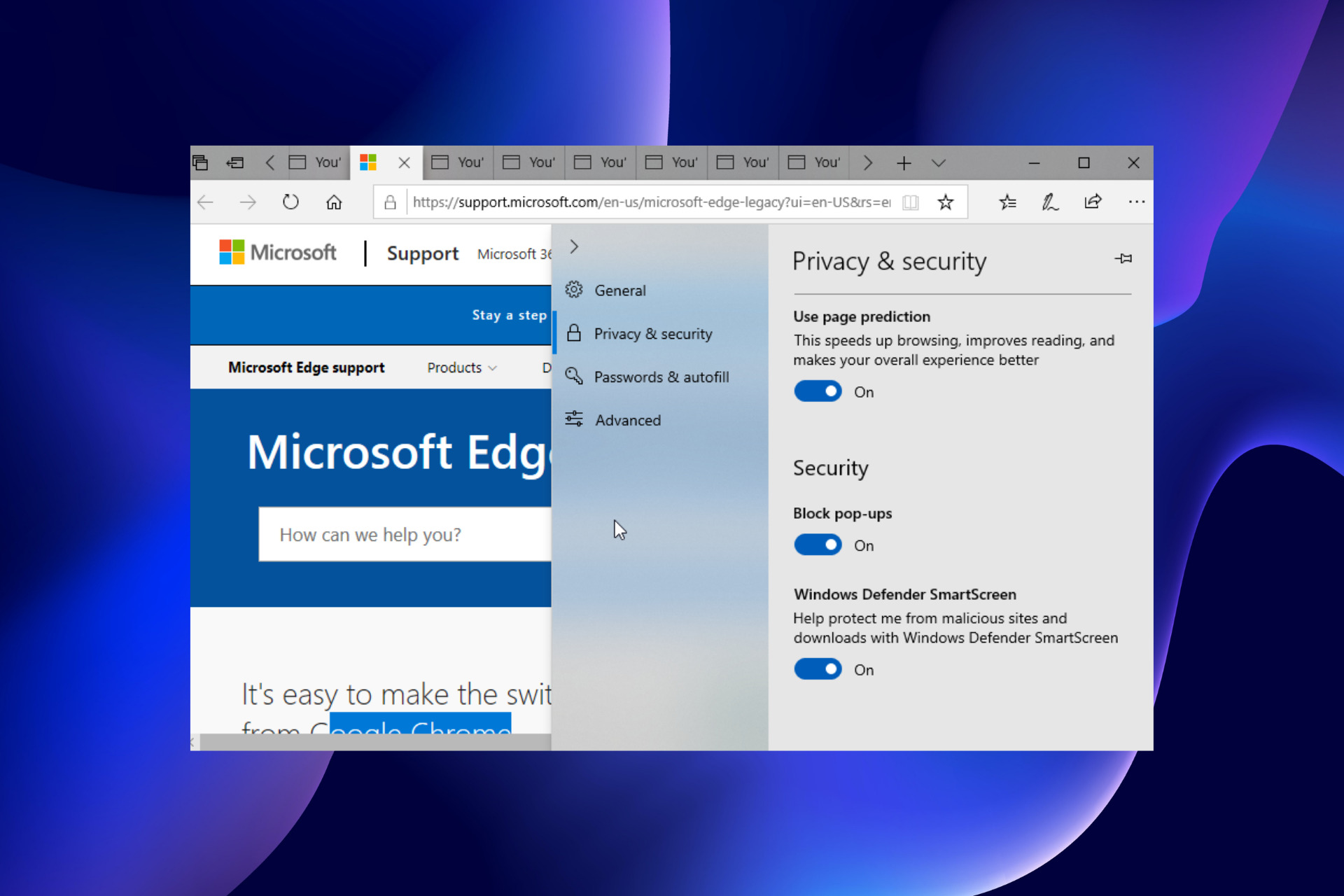Click the Microsoft logo on the page
The width and height of the screenshot is (1344, 896).
(x=278, y=252)
